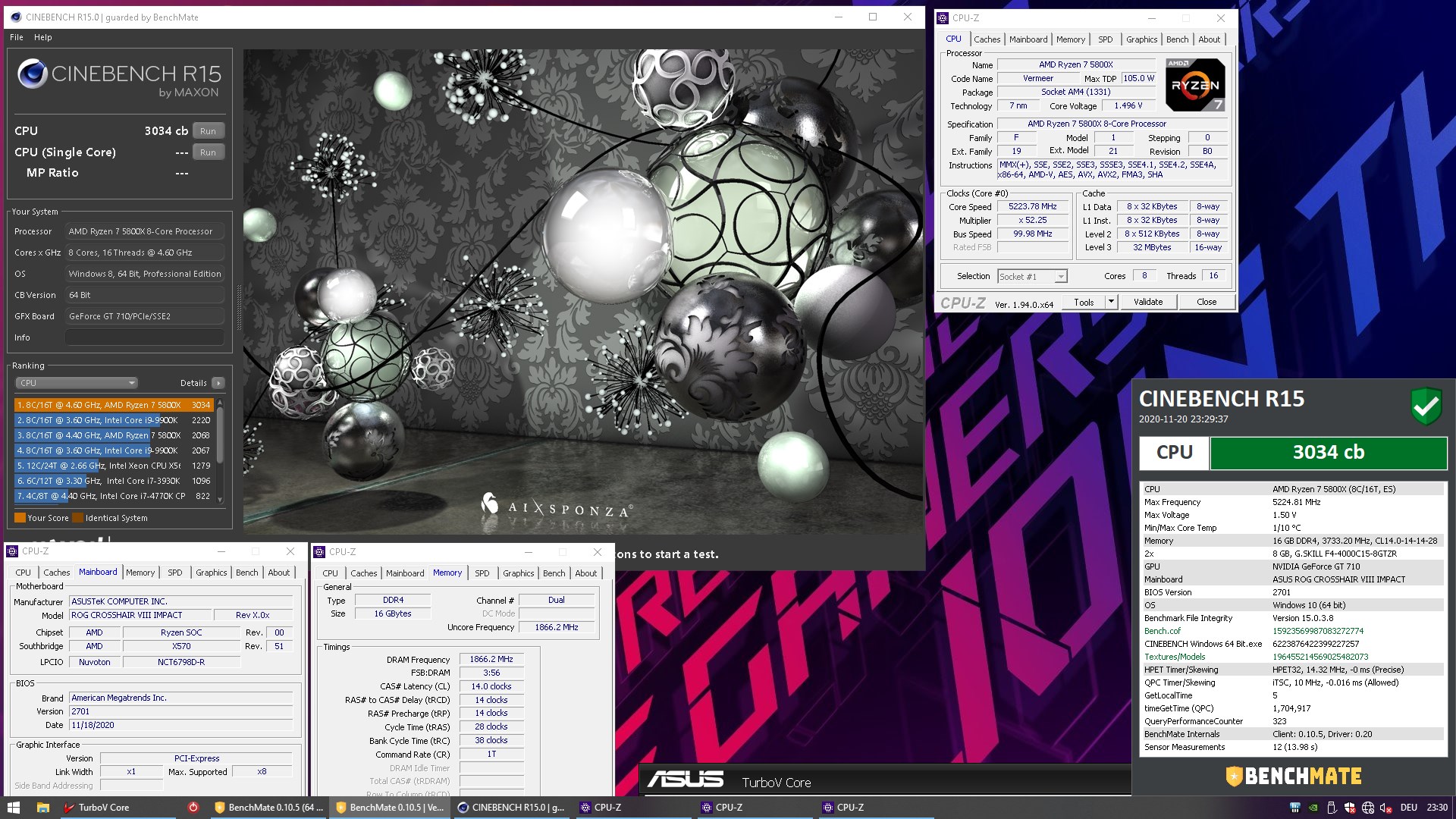The height and width of the screenshot is (819, 1456).
Task: Select SPD tab in top-right CPU-Z
Action: 1106,39
